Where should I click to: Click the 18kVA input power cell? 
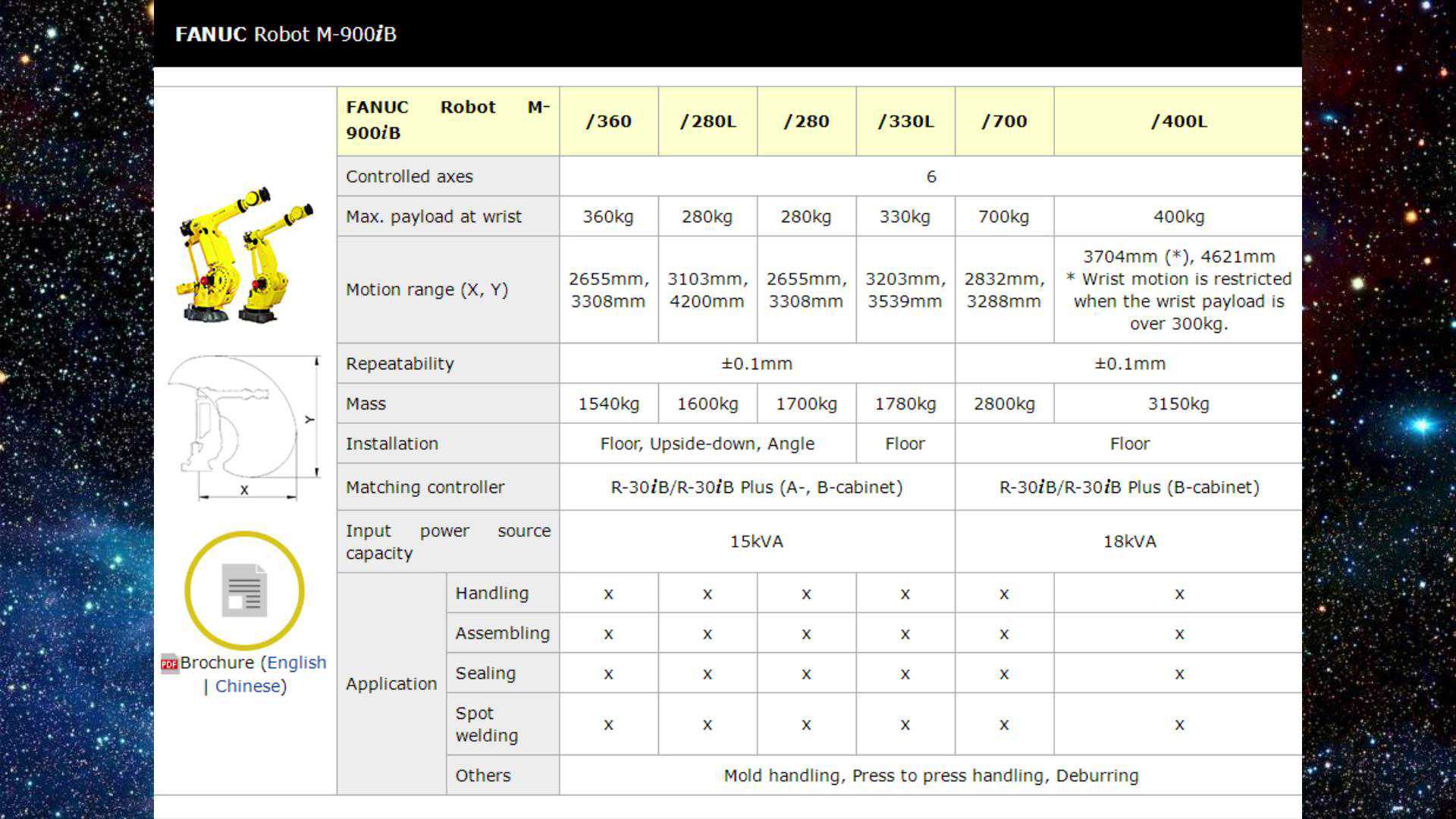(1129, 542)
